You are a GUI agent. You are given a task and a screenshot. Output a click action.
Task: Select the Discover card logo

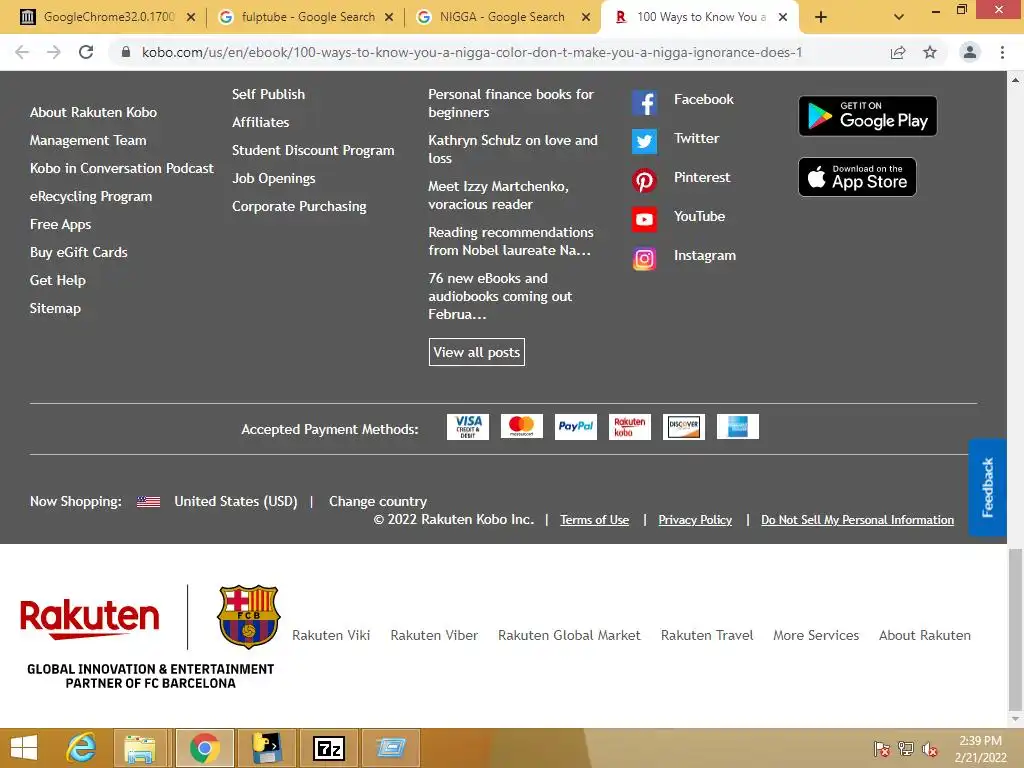(684, 426)
